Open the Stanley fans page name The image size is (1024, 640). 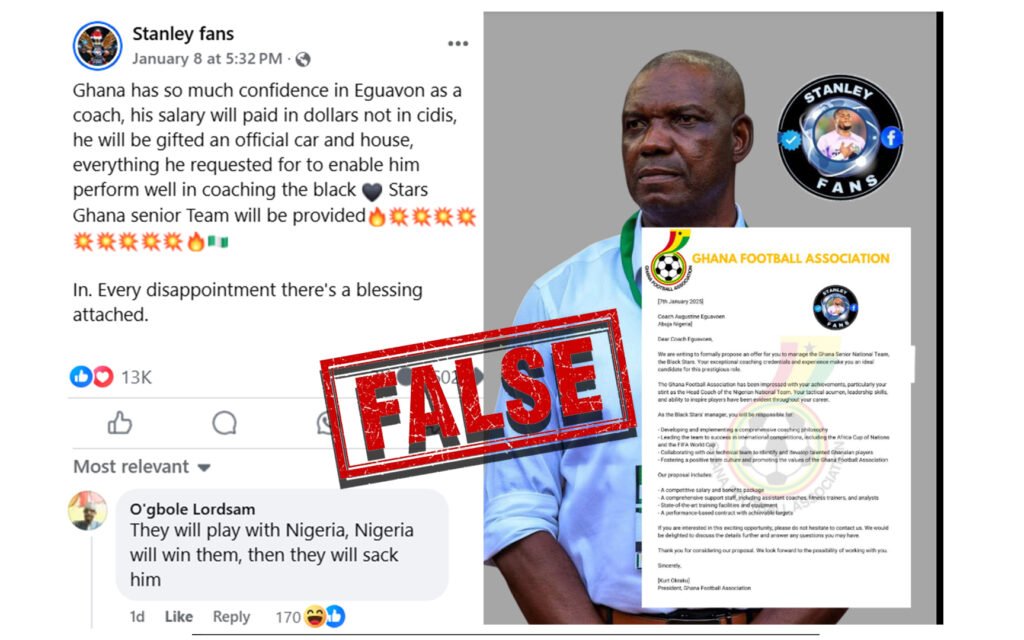(x=183, y=34)
